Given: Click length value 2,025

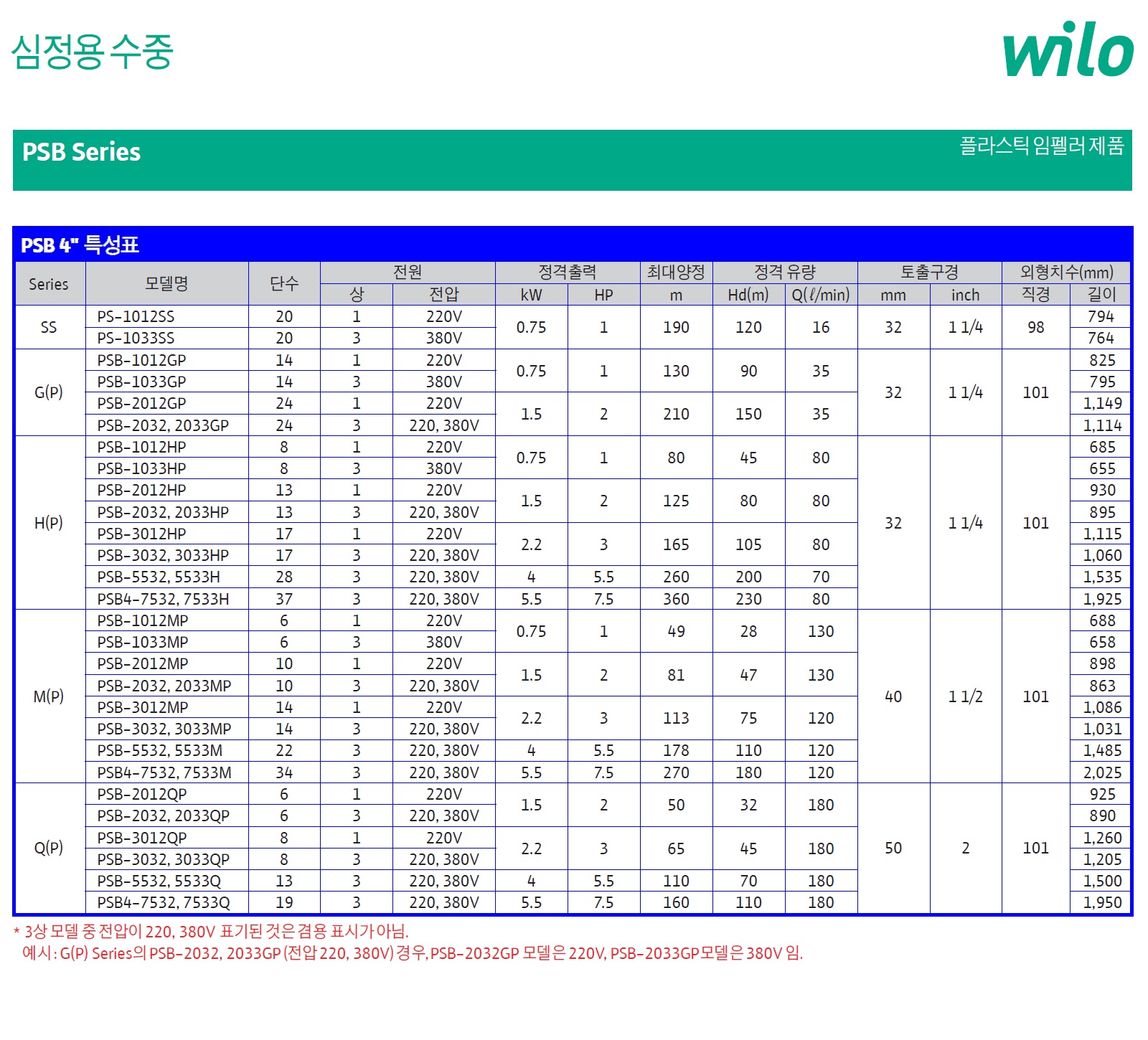Looking at the screenshot, I should [x=1102, y=772].
